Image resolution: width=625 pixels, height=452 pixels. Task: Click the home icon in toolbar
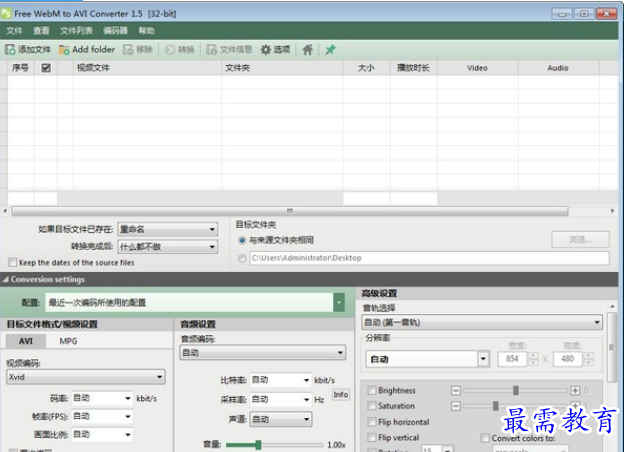(307, 50)
